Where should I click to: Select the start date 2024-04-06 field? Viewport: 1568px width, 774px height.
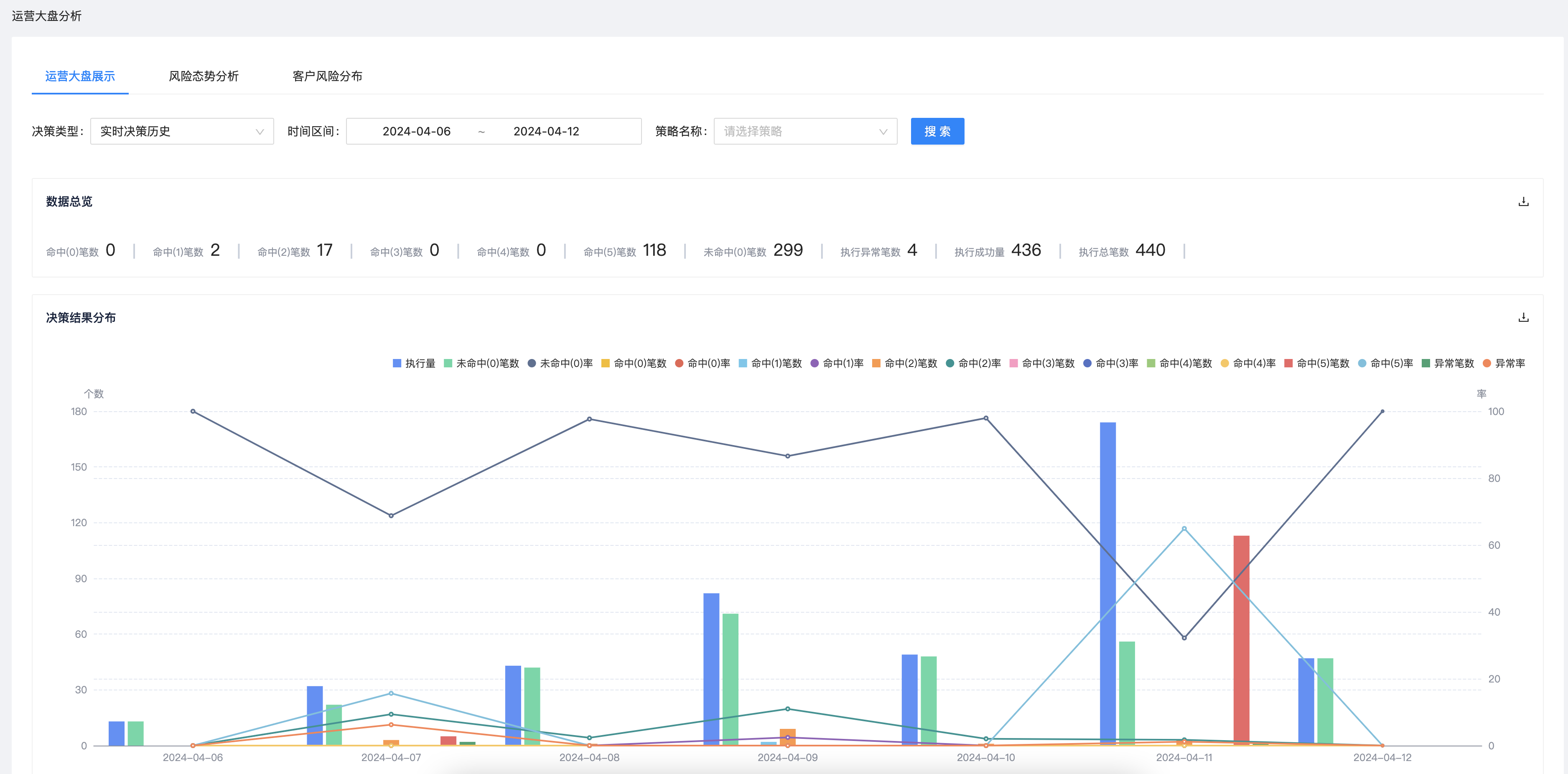[x=416, y=131]
